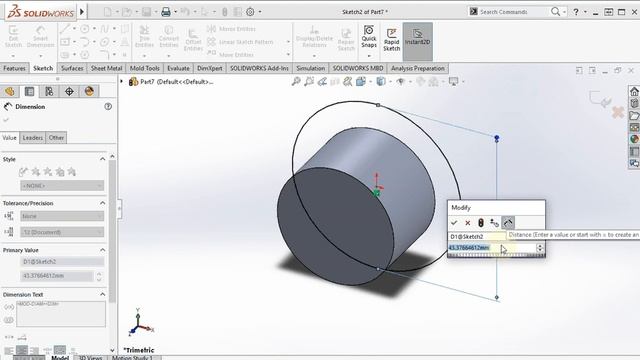Open the ConfigurationManager tab icon
640x360 pixels.
click(49, 91)
